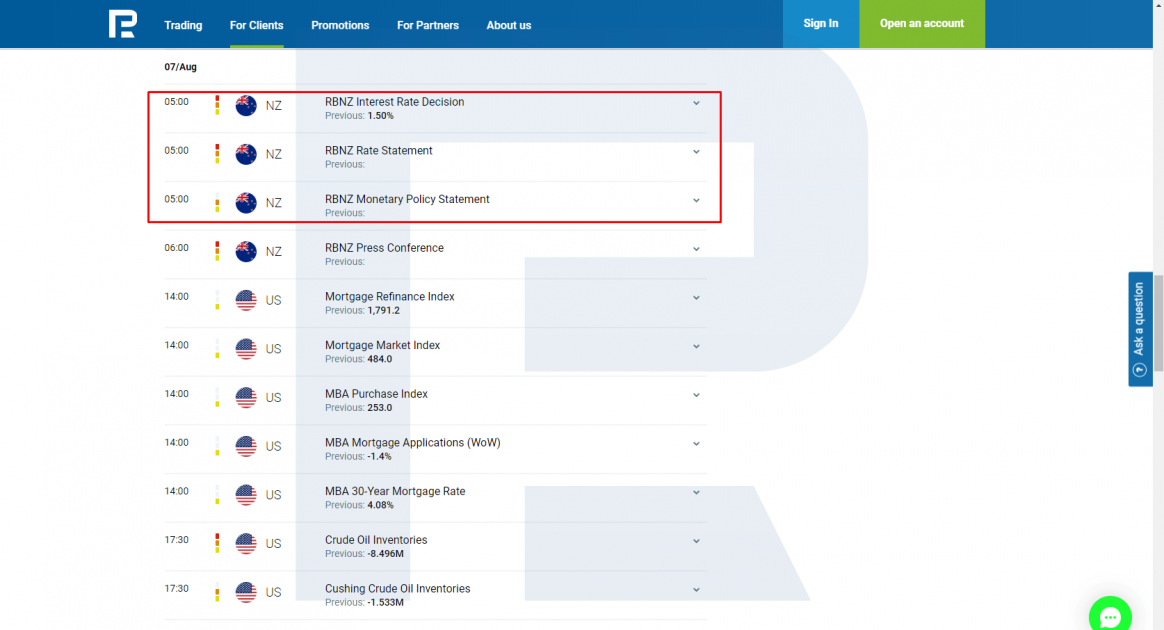The image size is (1164, 630).
Task: Click the RoboForex logo icon
Action: pos(122,24)
